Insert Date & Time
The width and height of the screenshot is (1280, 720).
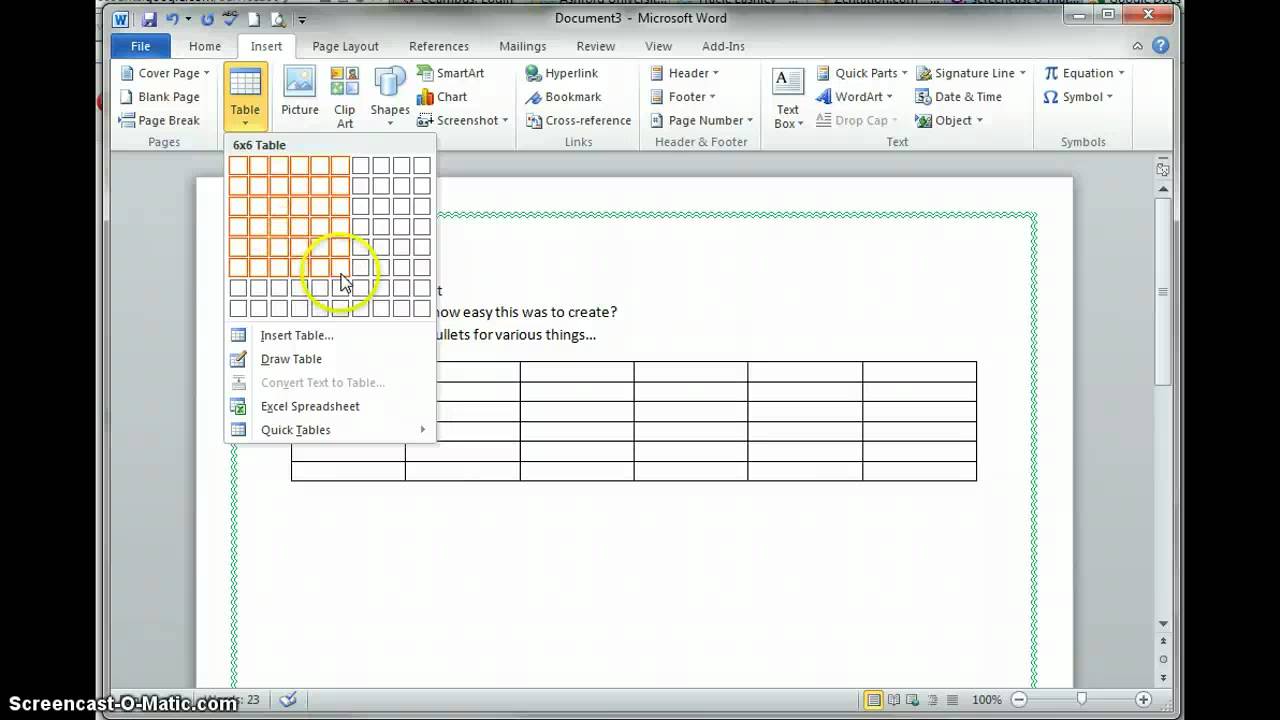click(959, 97)
